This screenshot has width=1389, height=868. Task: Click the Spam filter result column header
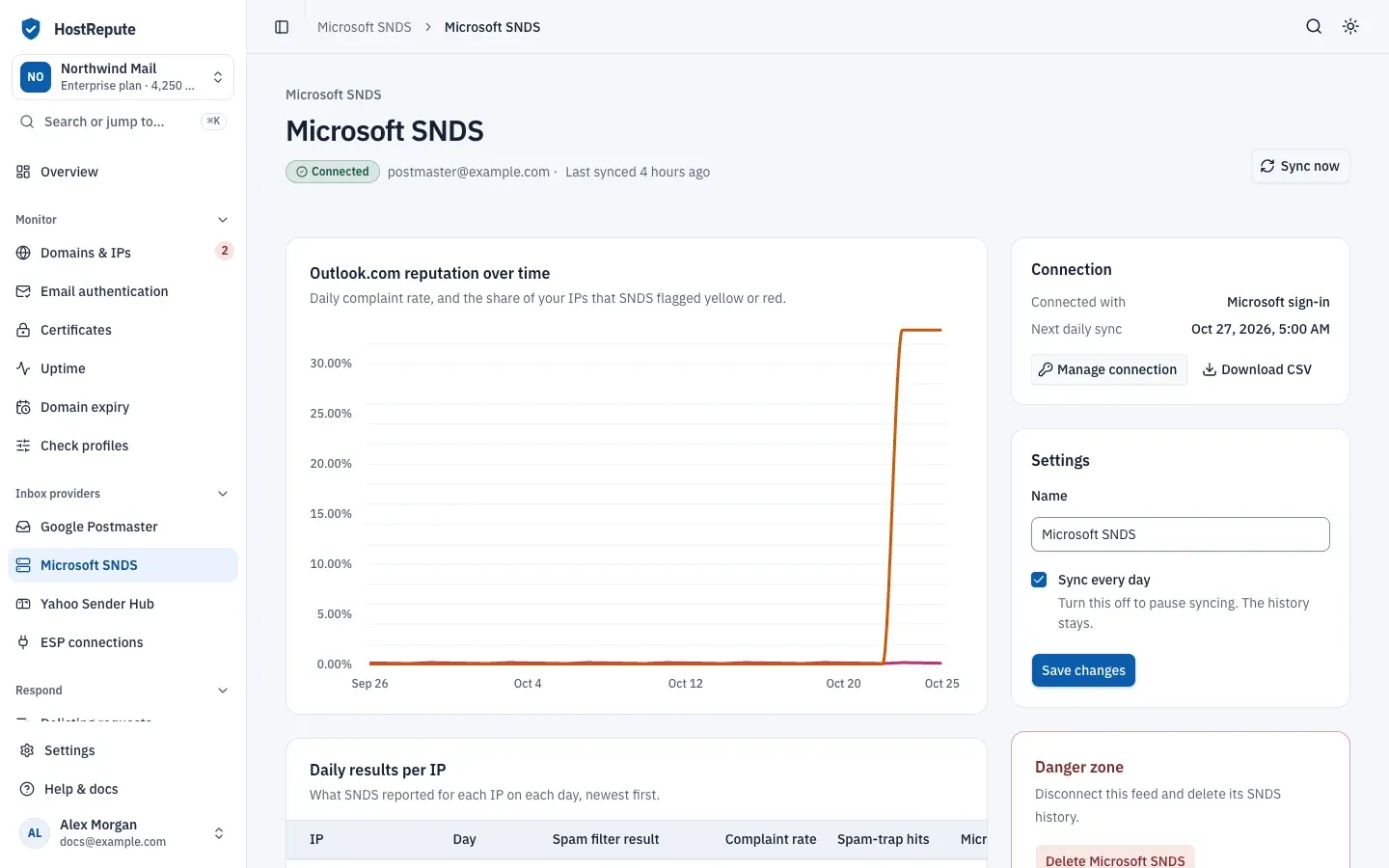(606, 839)
